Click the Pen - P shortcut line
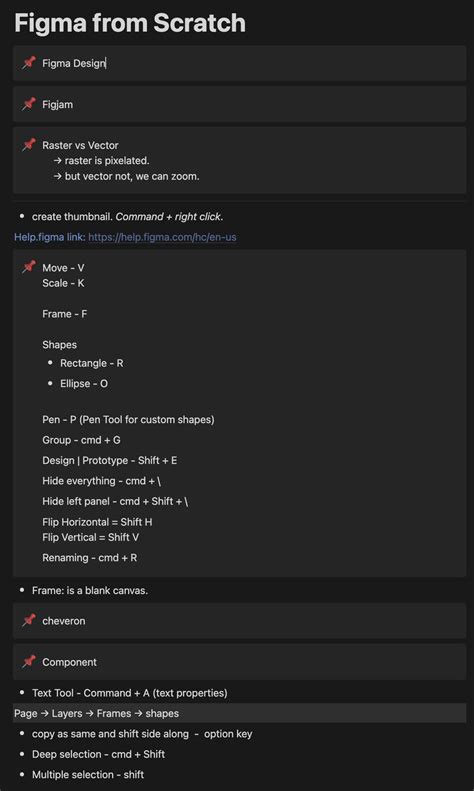This screenshot has width=474, height=791. coord(128,420)
